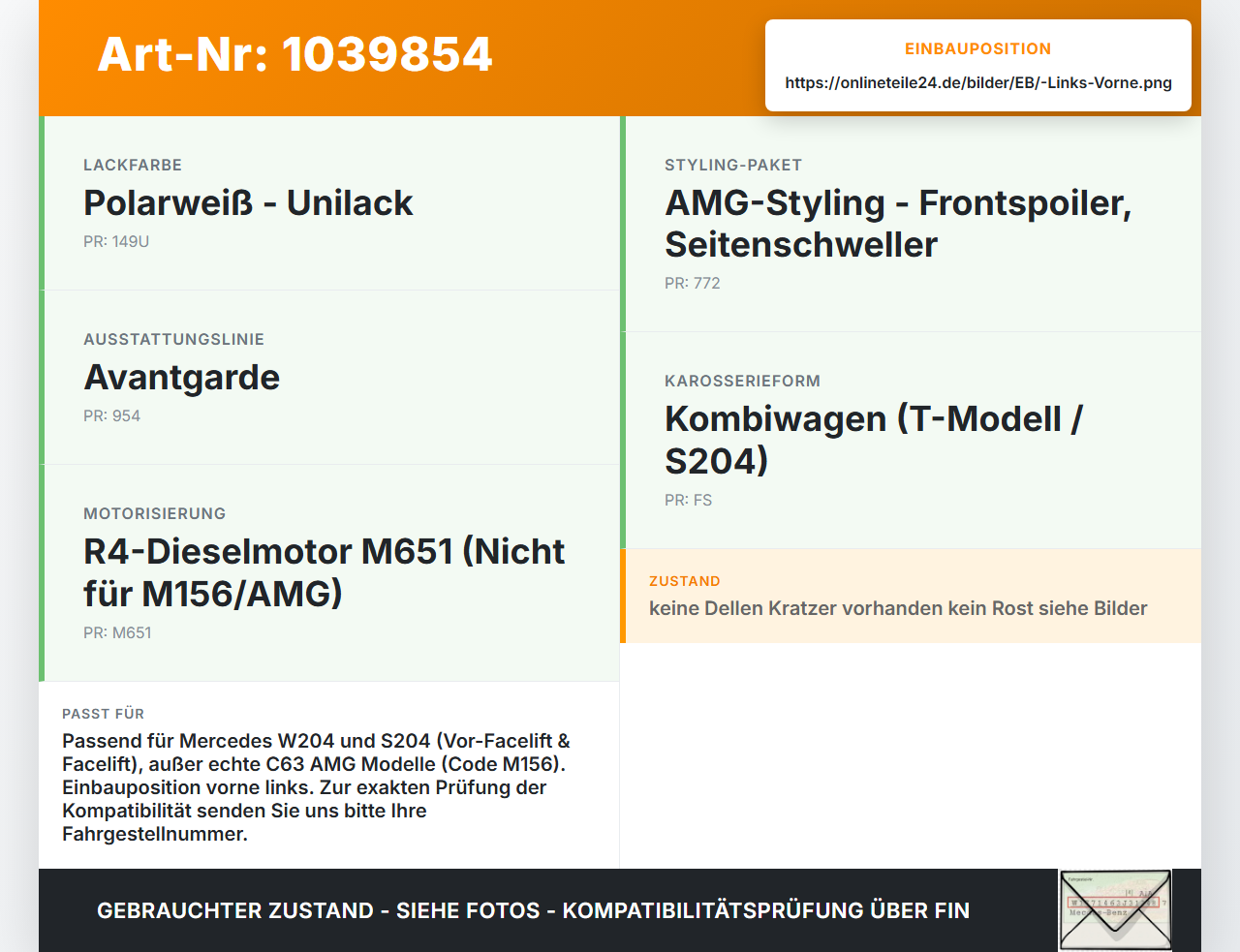Select the MOTORISIERUNG section label
Screen dimensions: 1240x952
[x=154, y=513]
